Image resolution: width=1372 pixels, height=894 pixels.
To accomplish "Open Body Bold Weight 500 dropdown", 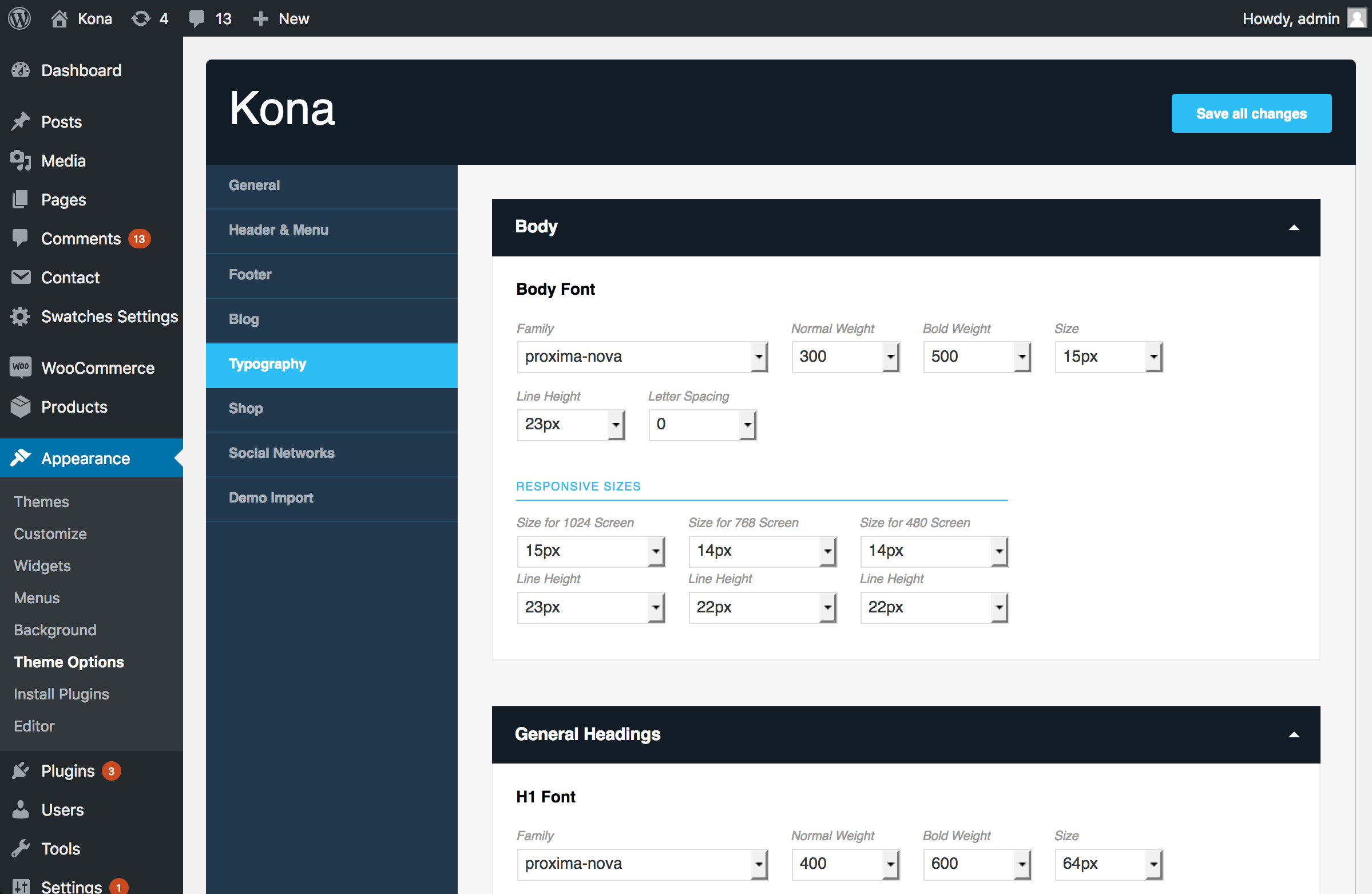I will click(x=977, y=357).
